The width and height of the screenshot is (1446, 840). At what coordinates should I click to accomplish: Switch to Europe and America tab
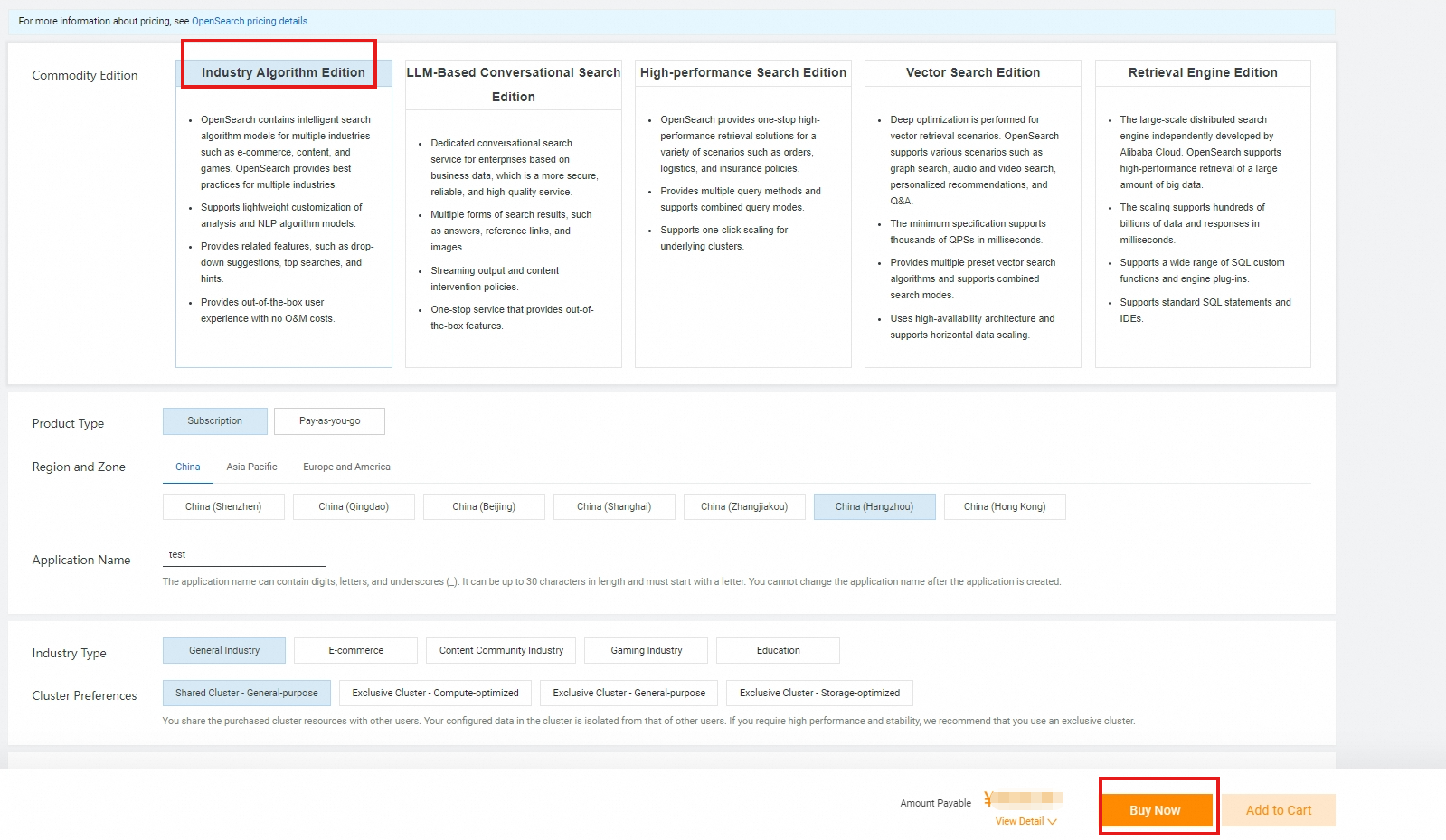[x=346, y=467]
